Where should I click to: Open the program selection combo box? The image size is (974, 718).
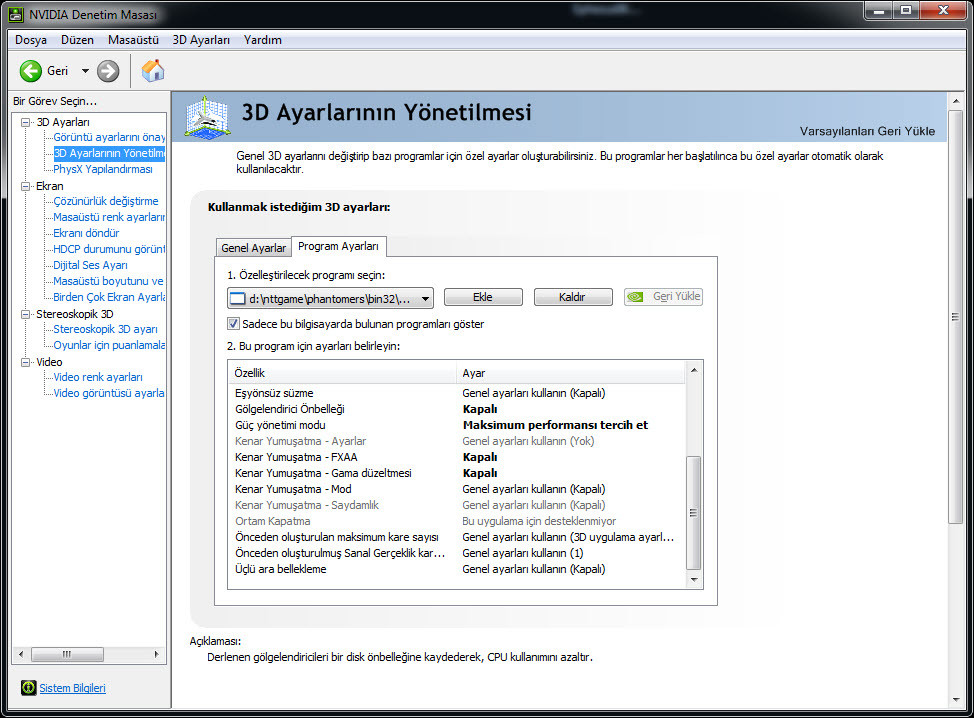330,299
